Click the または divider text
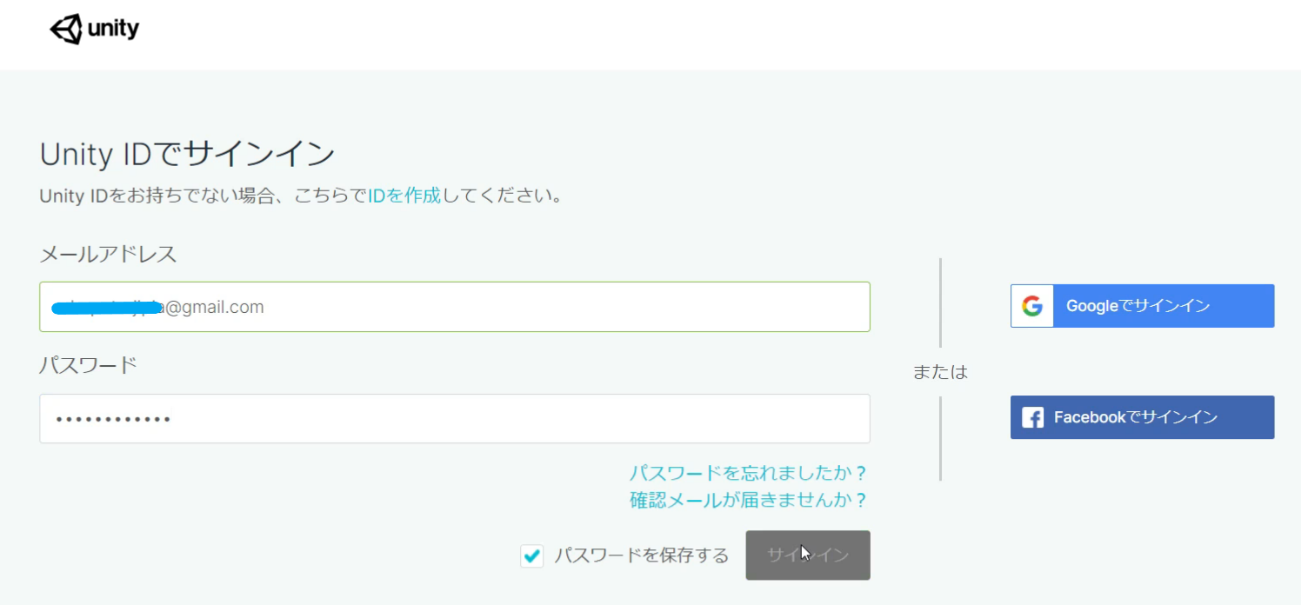Image resolution: width=1301 pixels, height=605 pixels. [x=941, y=372]
